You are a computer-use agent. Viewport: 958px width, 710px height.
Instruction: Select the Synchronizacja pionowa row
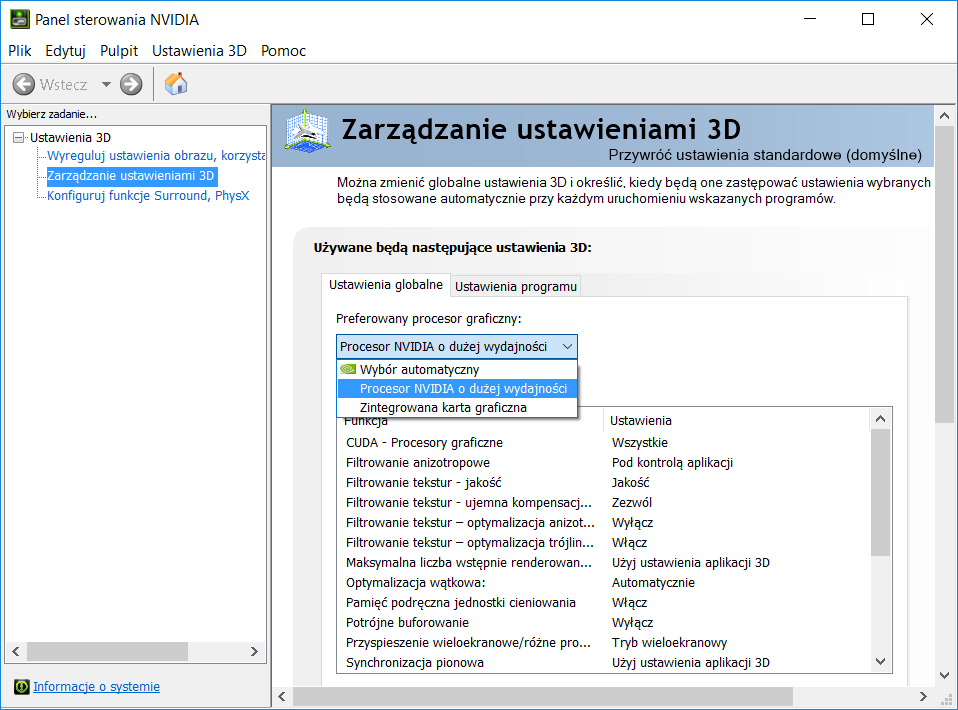pos(604,662)
